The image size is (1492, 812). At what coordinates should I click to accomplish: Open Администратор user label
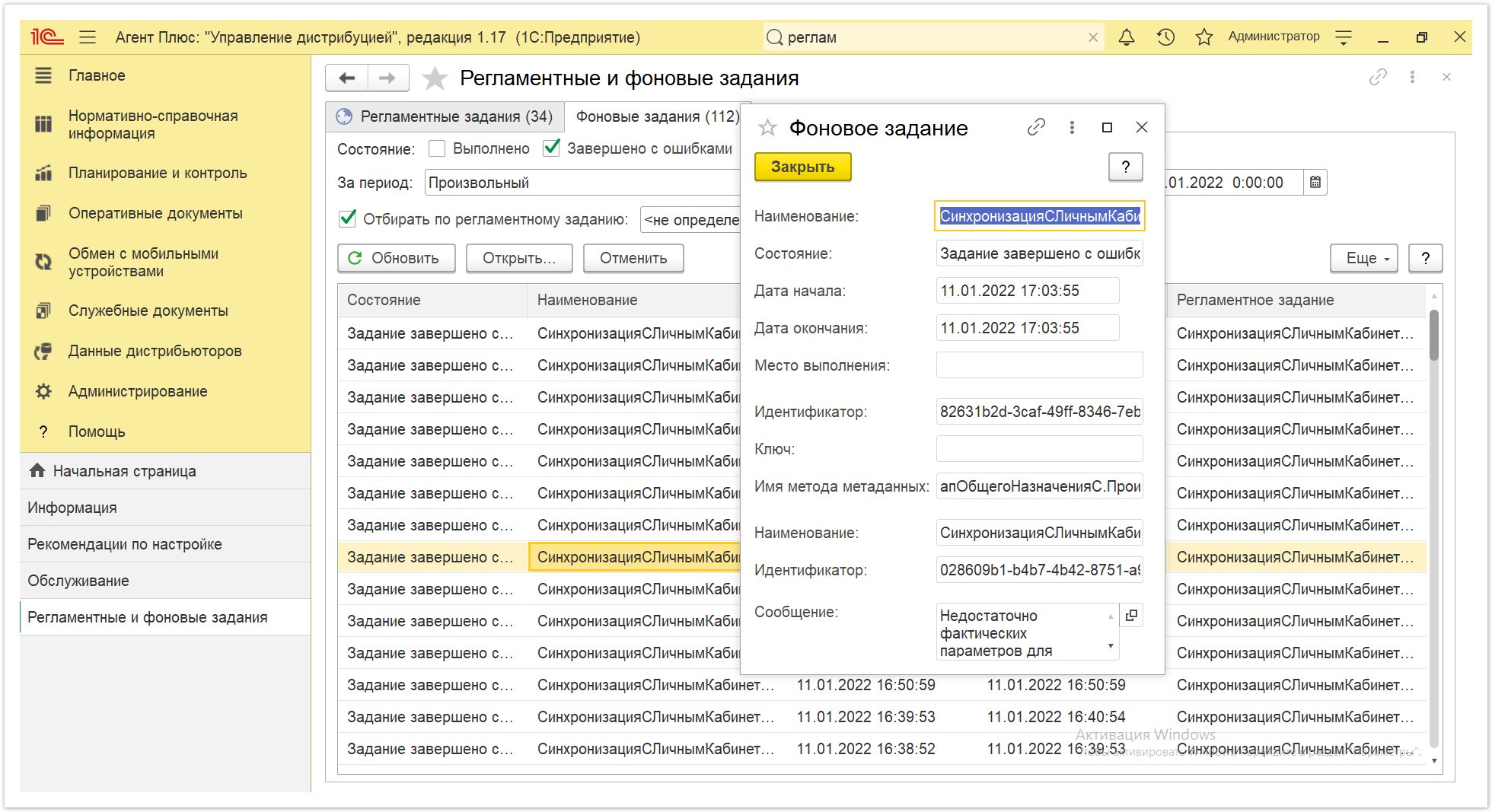pyautogui.click(x=1274, y=37)
